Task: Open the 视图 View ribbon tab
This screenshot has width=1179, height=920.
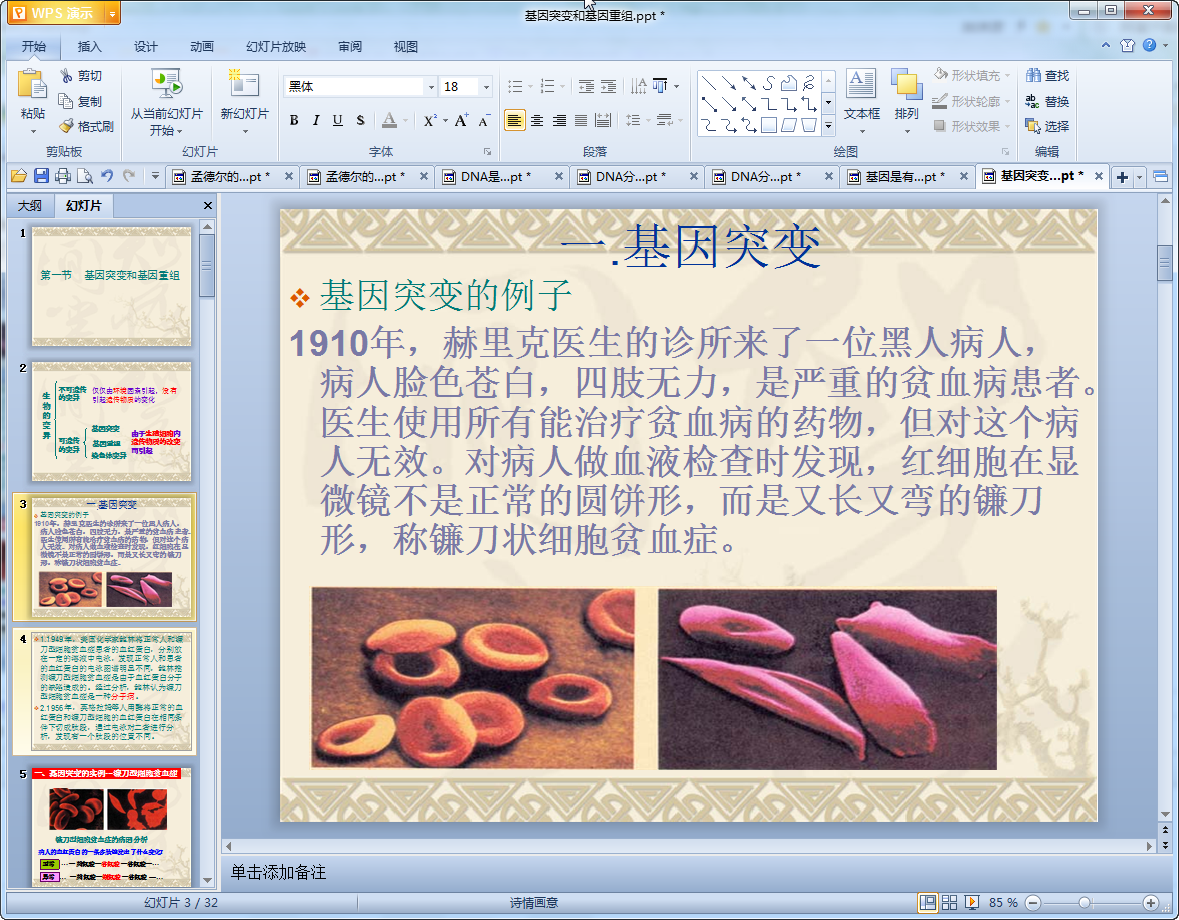Action: click(405, 47)
